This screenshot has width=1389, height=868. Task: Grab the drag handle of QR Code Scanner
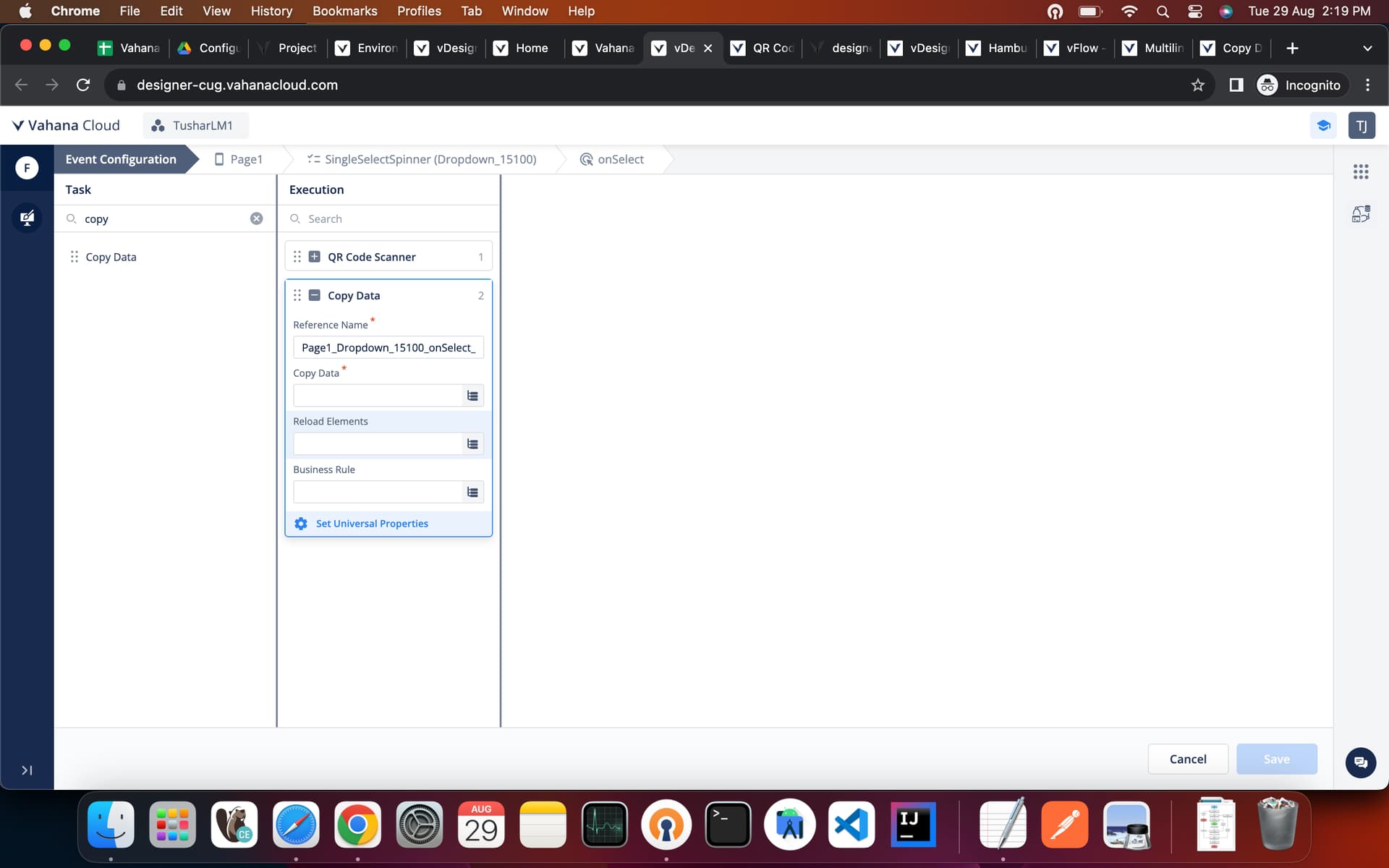pyautogui.click(x=297, y=257)
